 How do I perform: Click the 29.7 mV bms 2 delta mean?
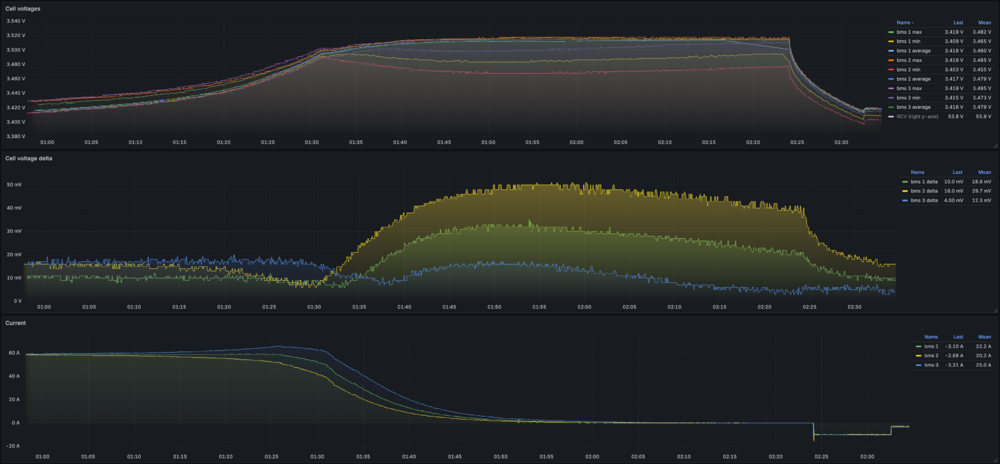(x=984, y=191)
